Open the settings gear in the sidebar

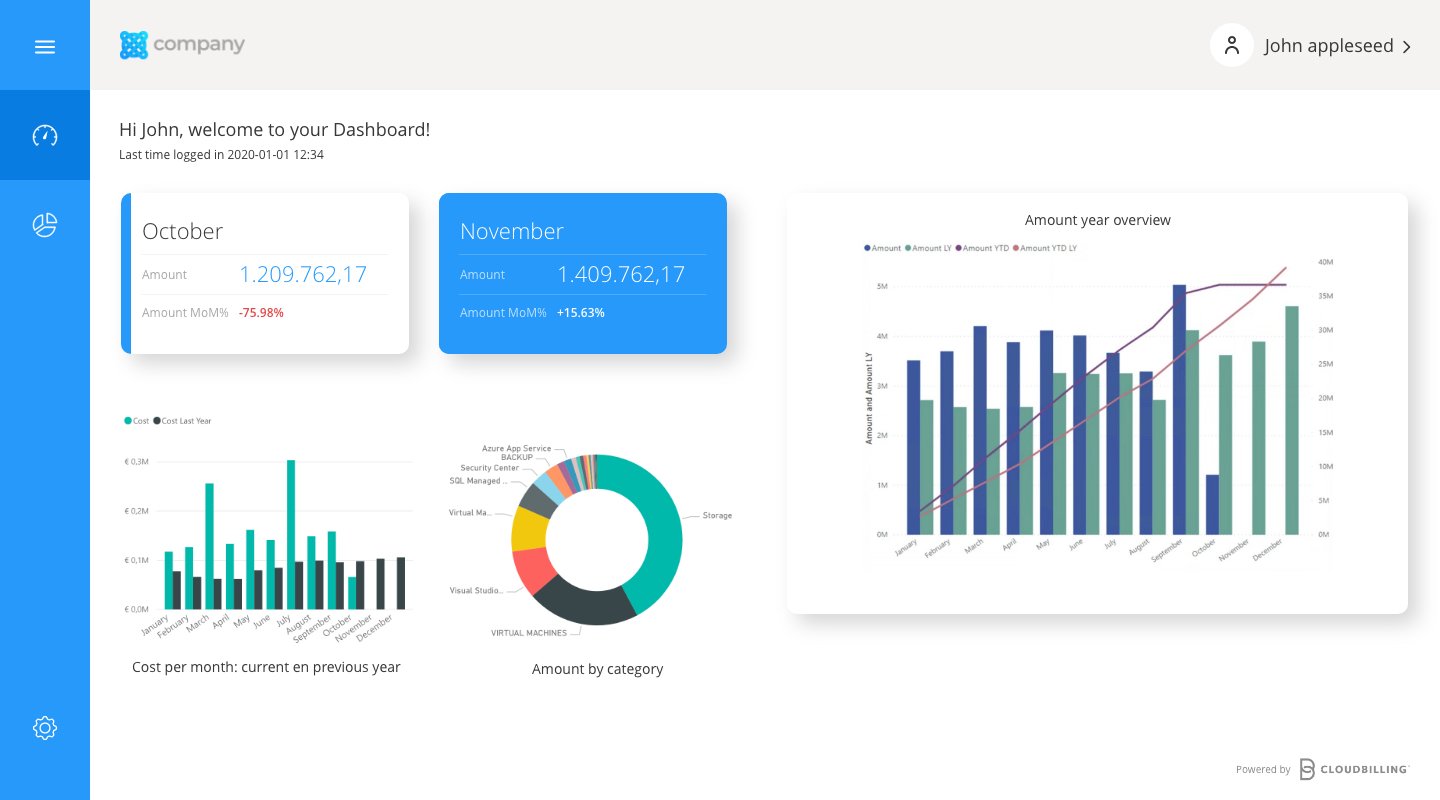click(45, 727)
